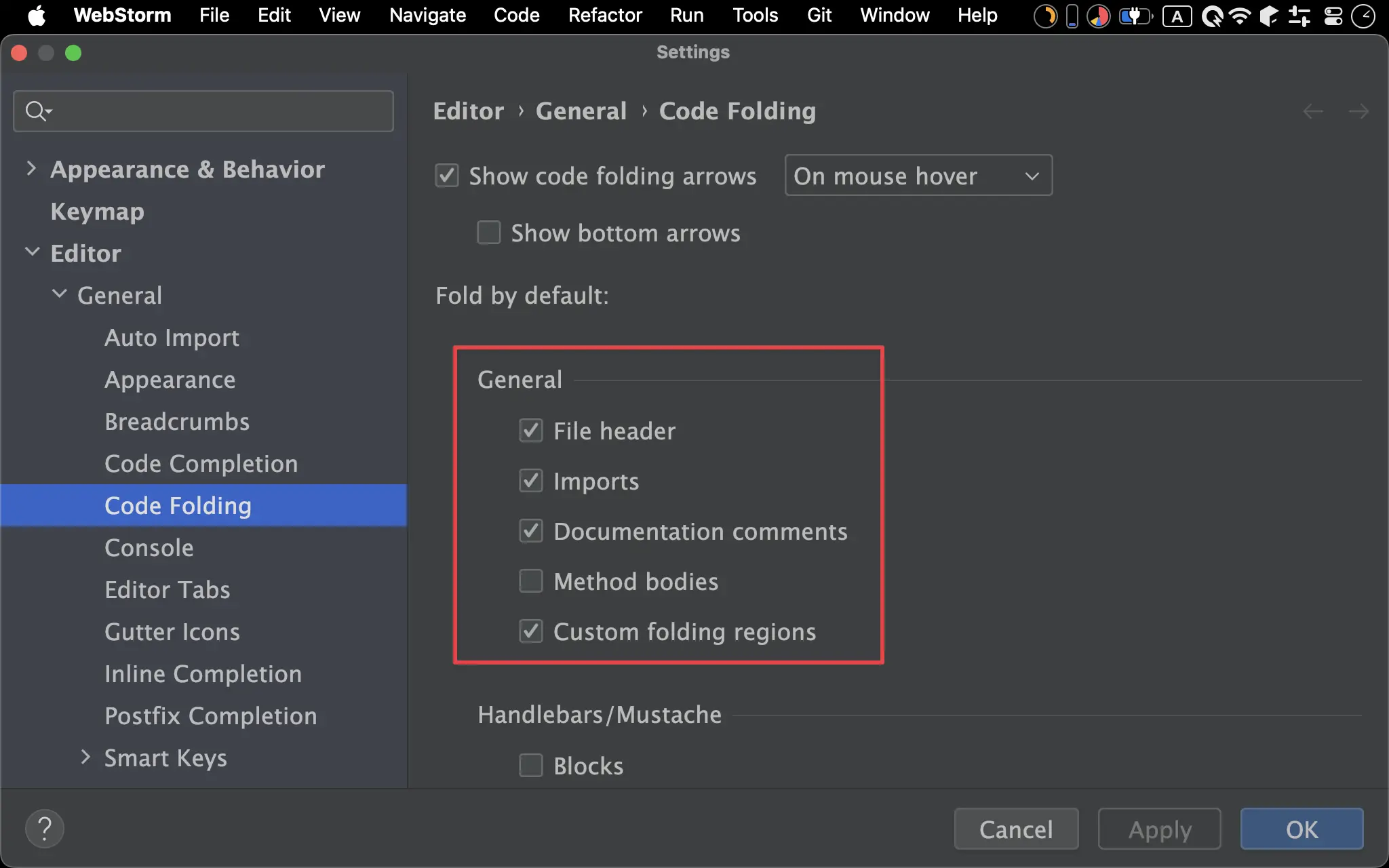Select Editor Tabs in the settings tree
The width and height of the screenshot is (1389, 868).
(168, 590)
